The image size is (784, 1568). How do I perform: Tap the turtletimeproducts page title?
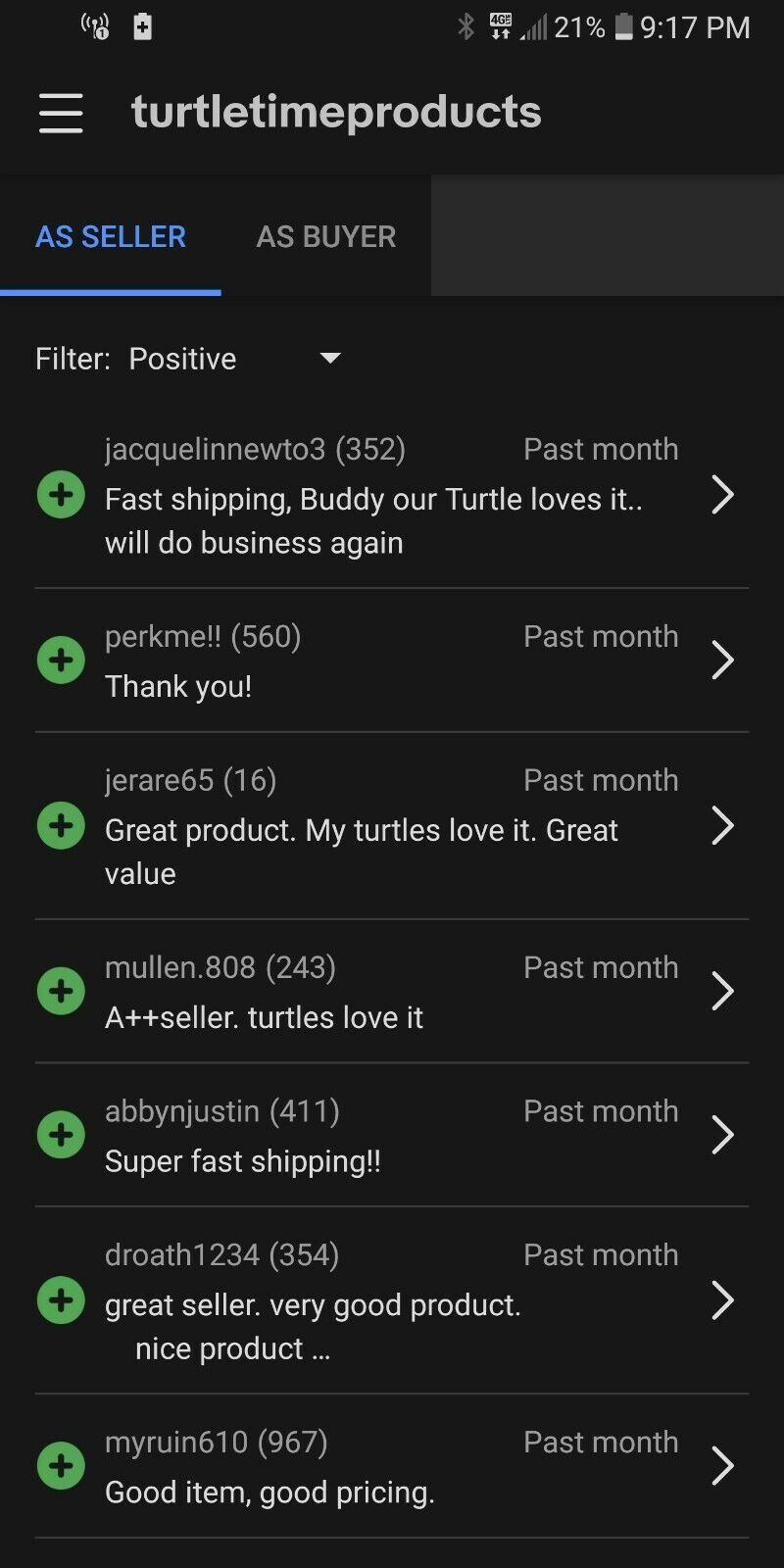336,112
